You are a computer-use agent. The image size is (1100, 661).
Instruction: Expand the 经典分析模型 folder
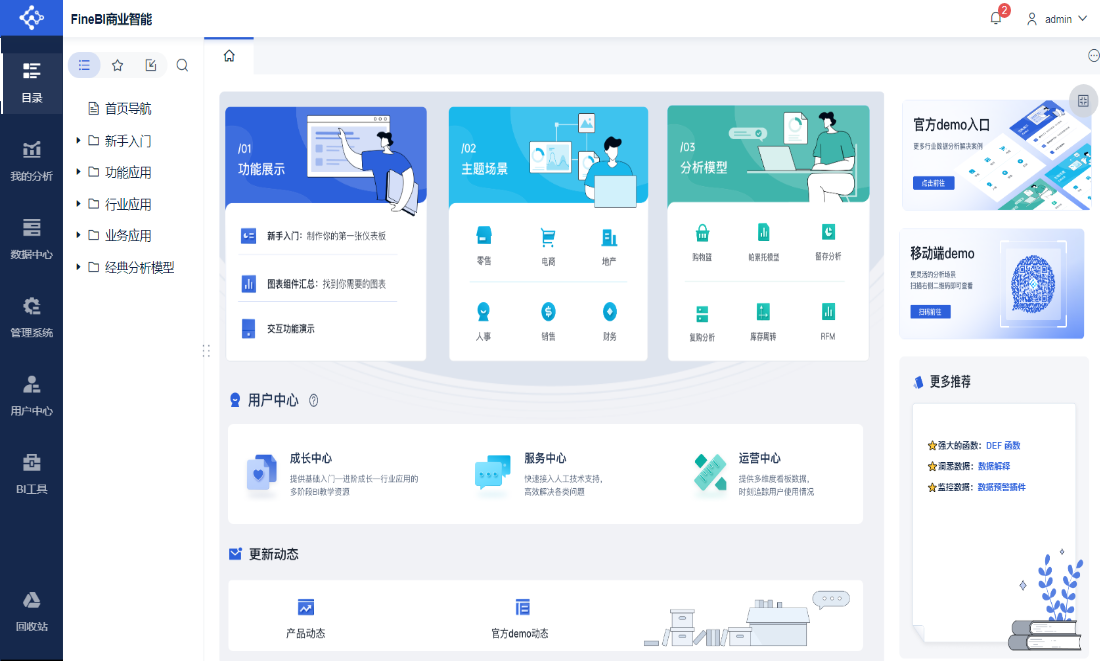click(x=79, y=267)
